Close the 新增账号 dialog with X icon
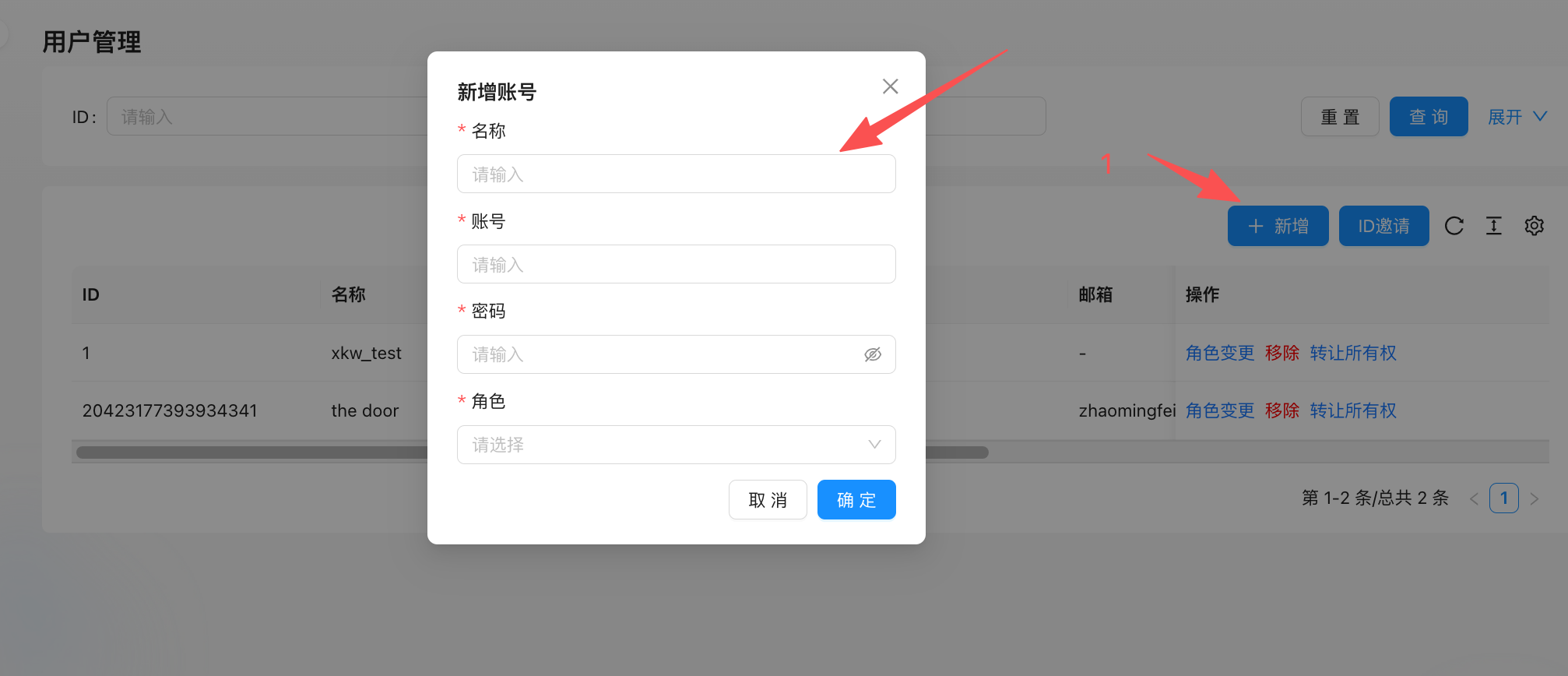Screen dimensions: 1568x676 point(890,86)
